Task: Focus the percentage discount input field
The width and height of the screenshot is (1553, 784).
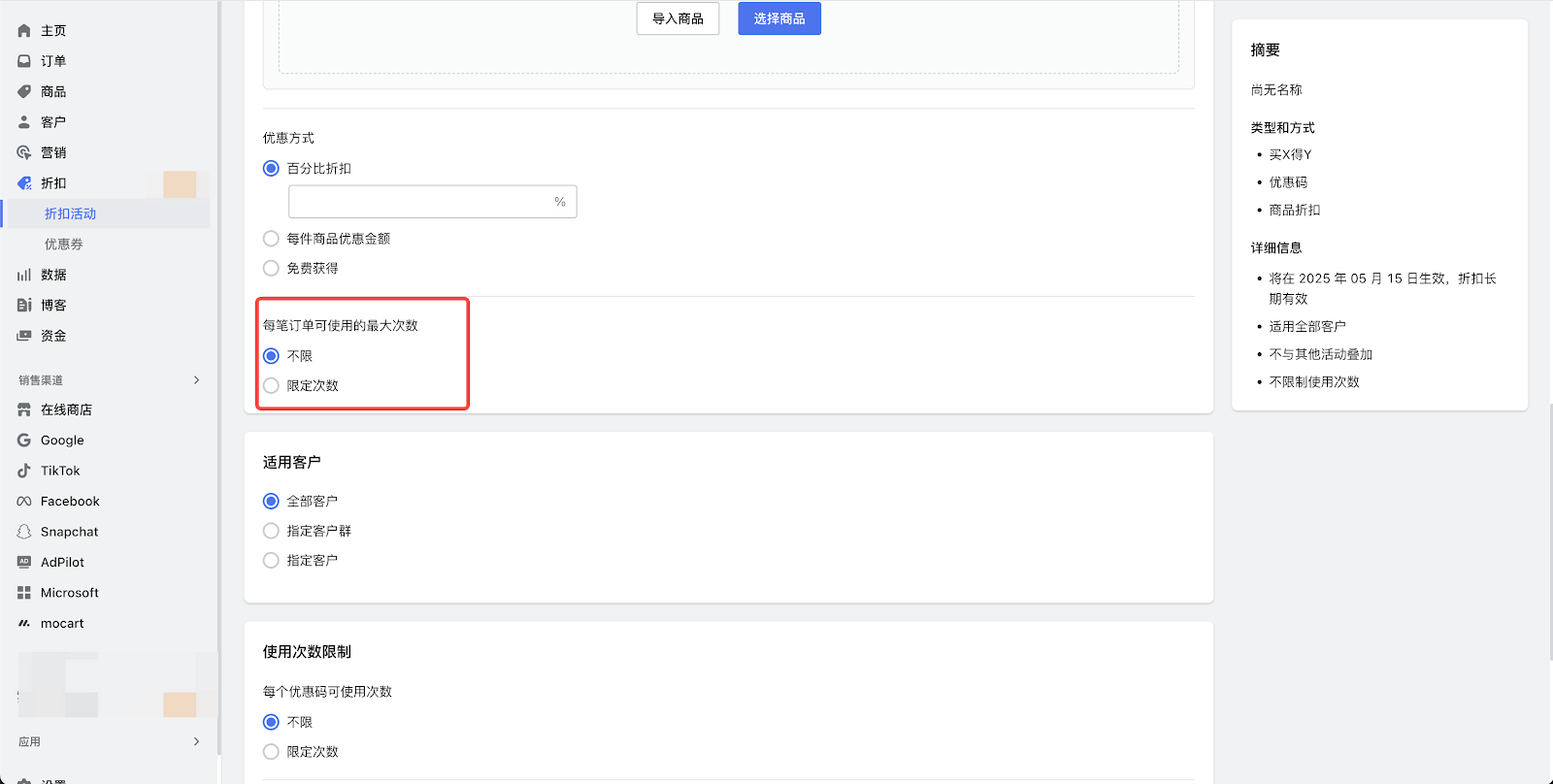Action: pyautogui.click(x=419, y=202)
